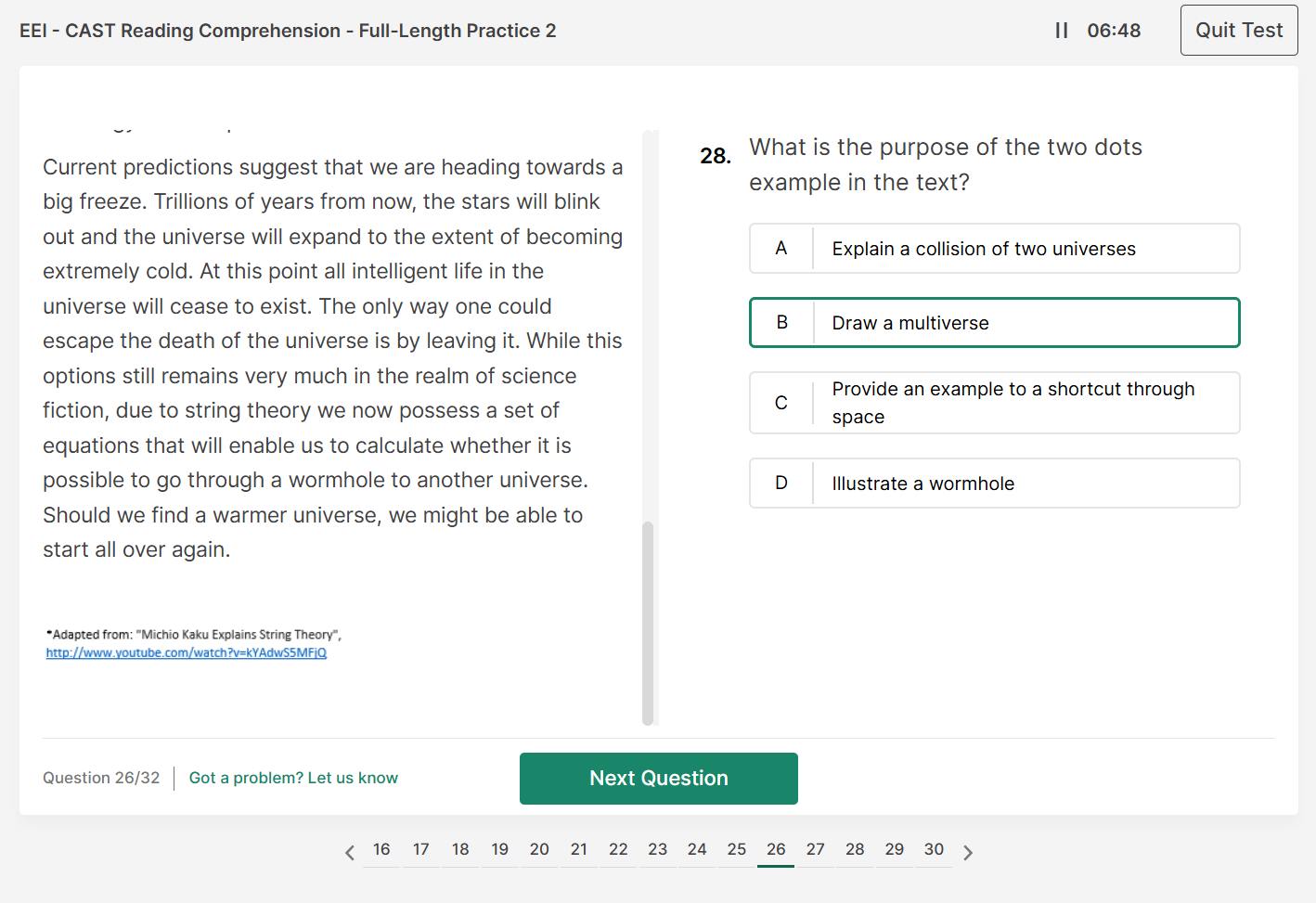The image size is (1316, 903).
Task: Pick answer D, Illustrate a wormhole
Action: [x=994, y=483]
